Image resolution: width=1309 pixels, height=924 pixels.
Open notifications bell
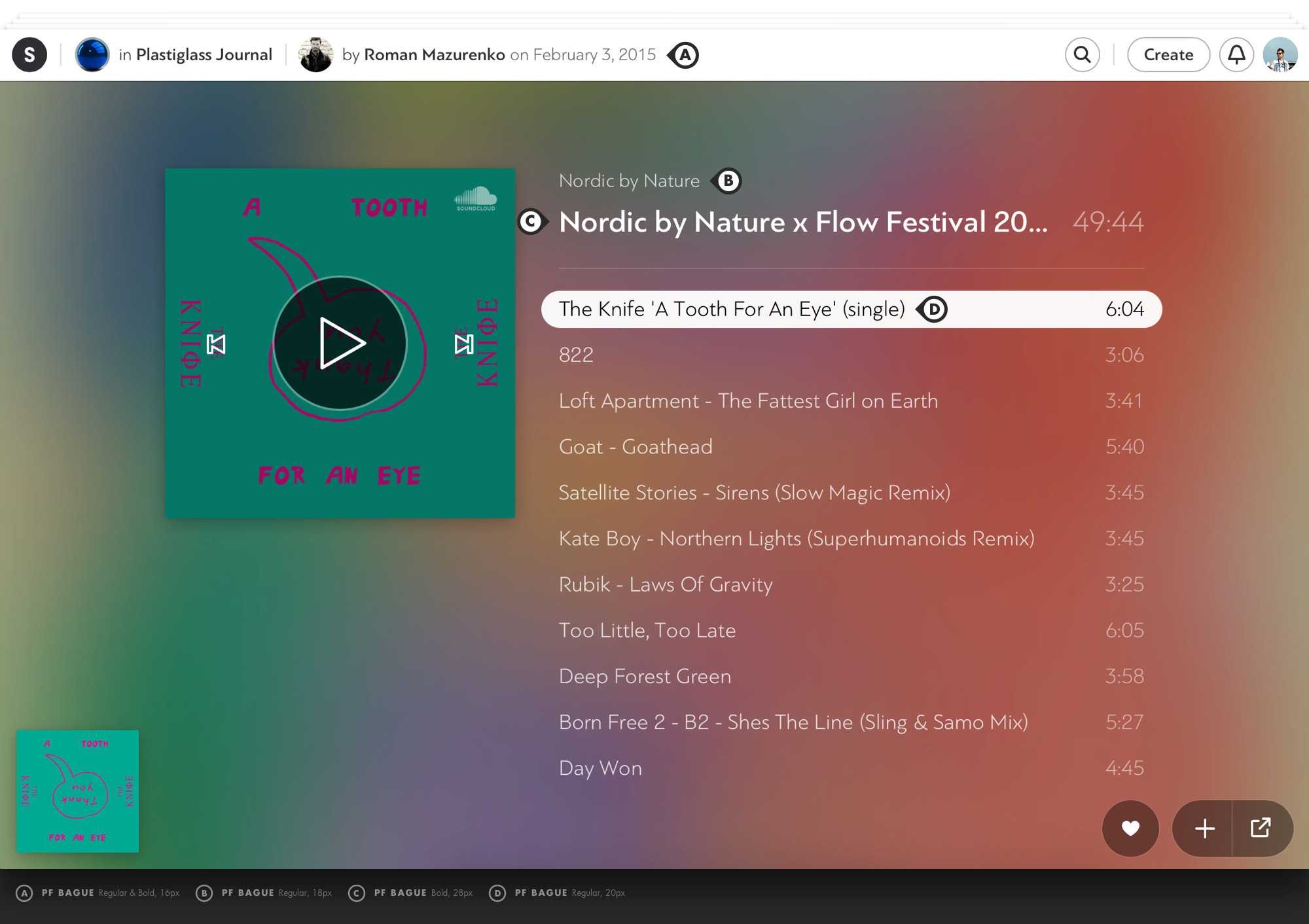pos(1236,54)
